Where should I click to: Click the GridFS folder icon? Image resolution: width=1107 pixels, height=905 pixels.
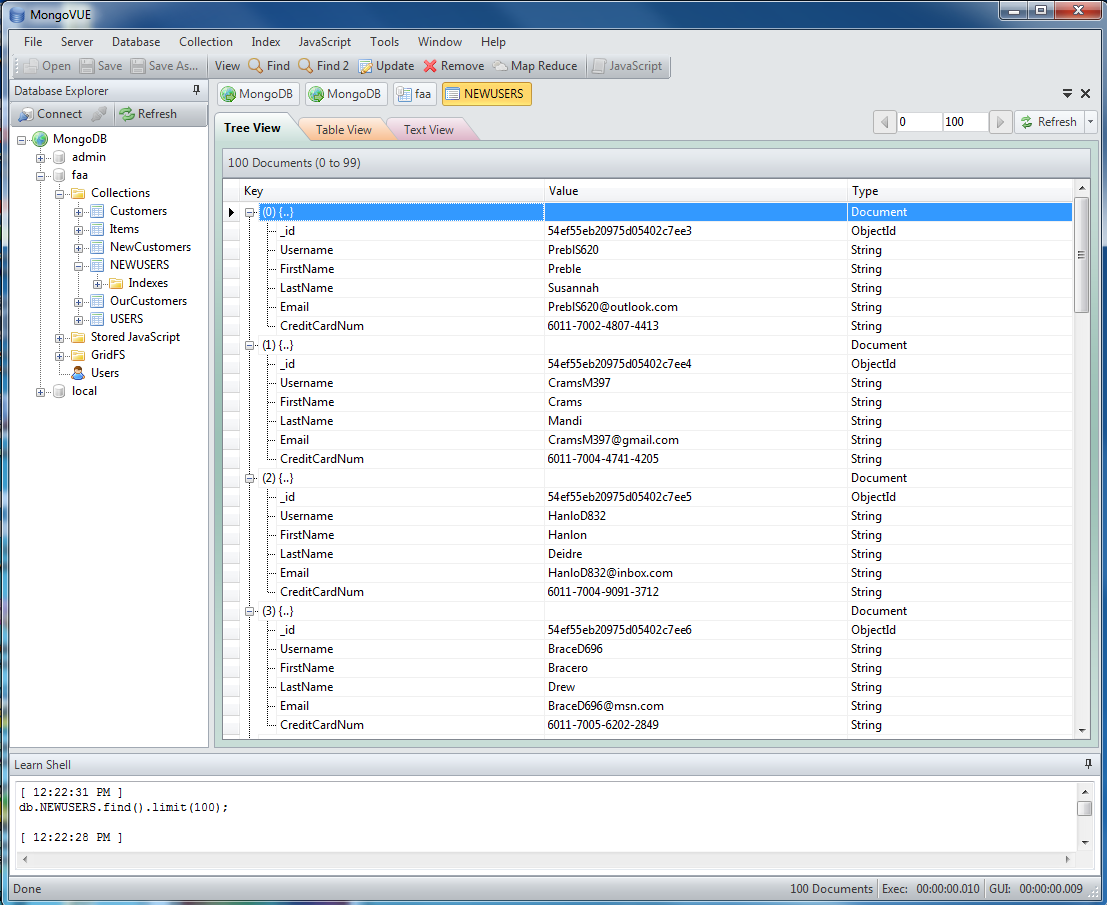click(x=78, y=355)
